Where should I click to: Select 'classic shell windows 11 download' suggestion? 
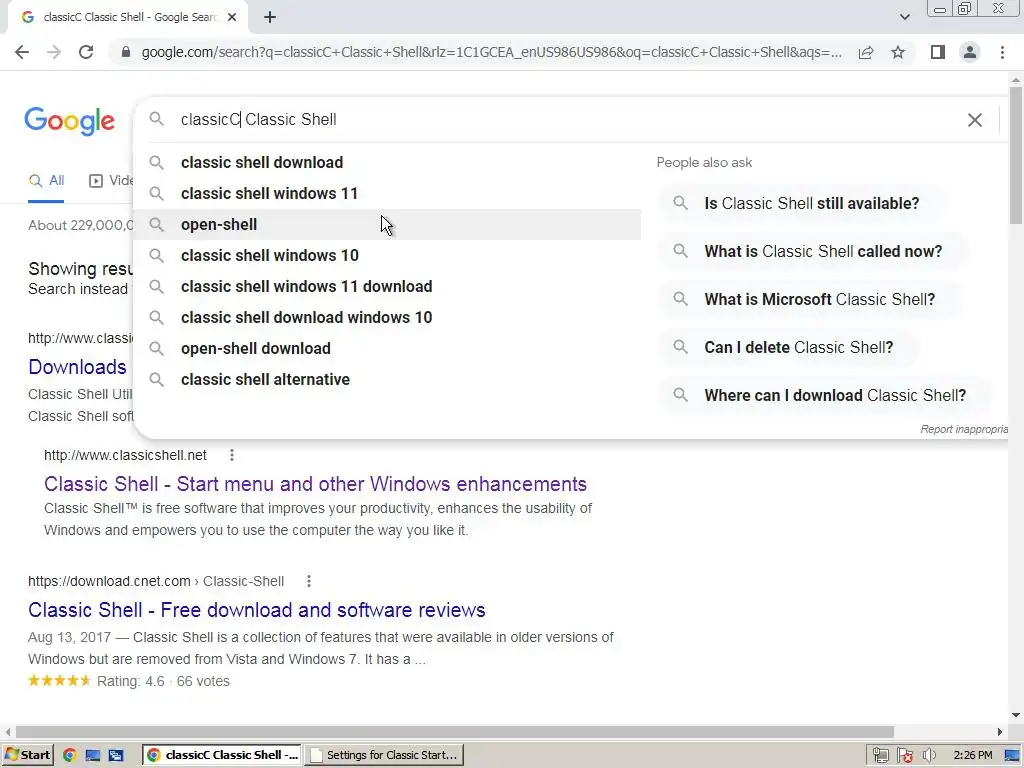(387, 287)
